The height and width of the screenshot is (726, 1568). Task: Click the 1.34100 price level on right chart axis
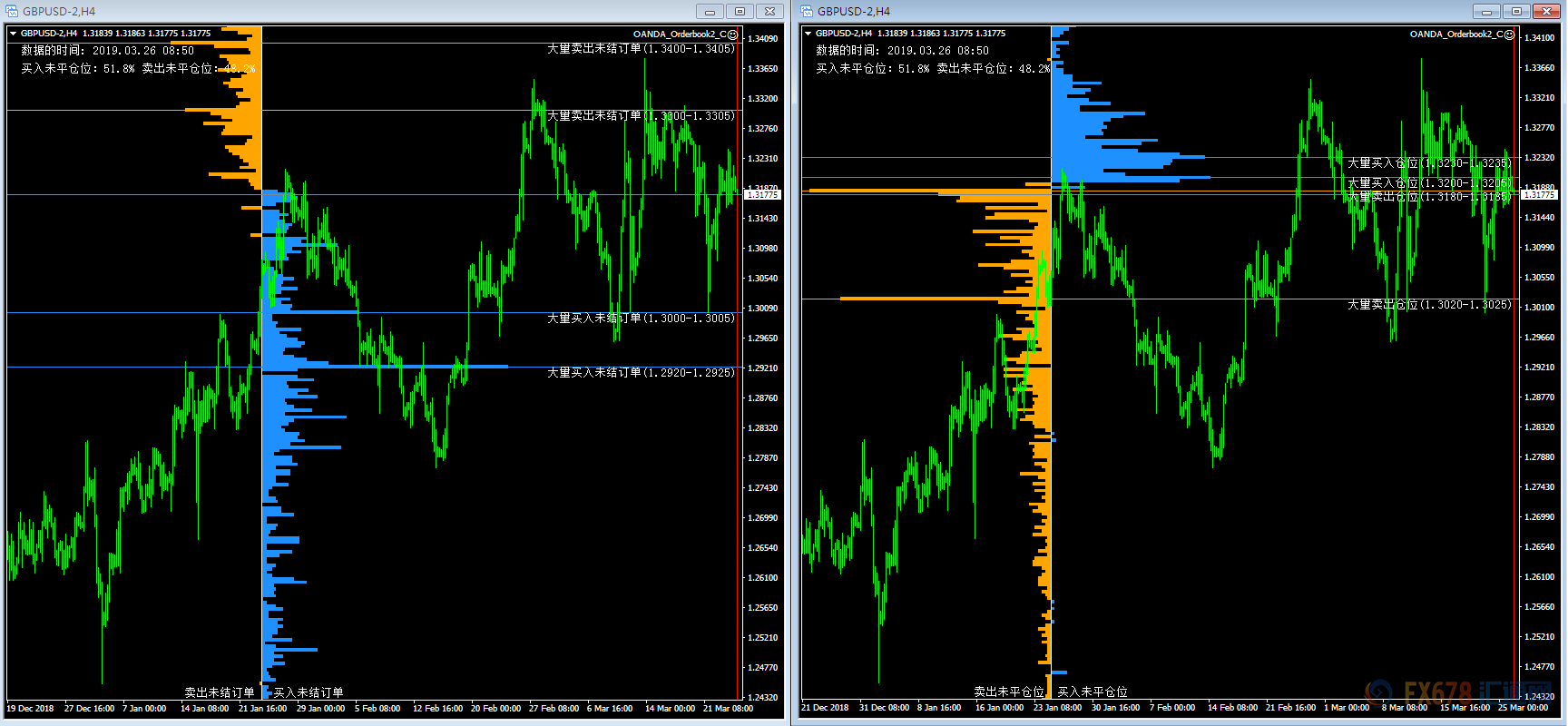click(1540, 38)
